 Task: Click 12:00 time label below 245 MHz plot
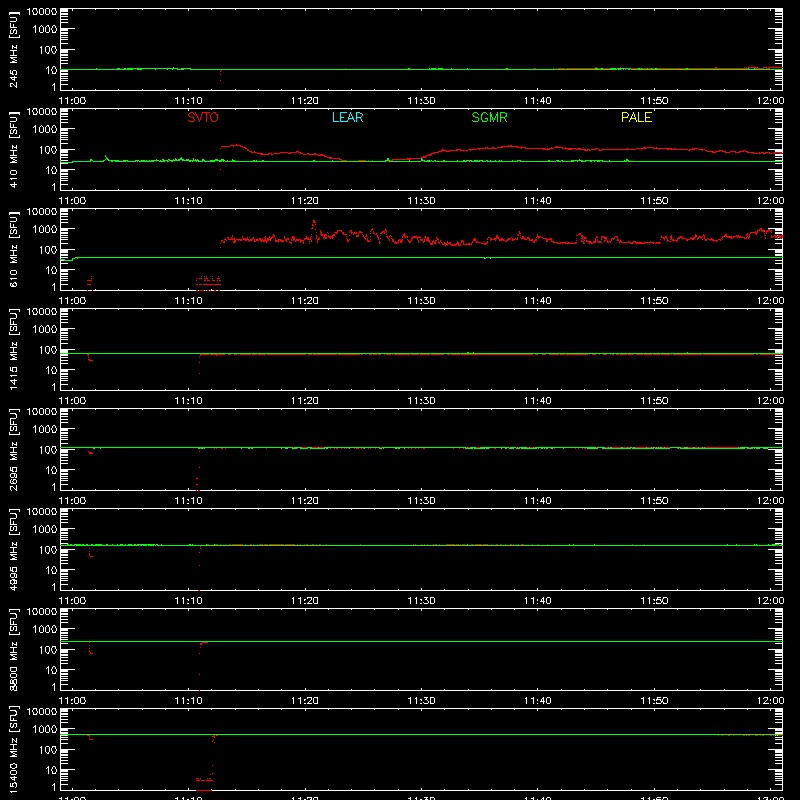pos(770,101)
